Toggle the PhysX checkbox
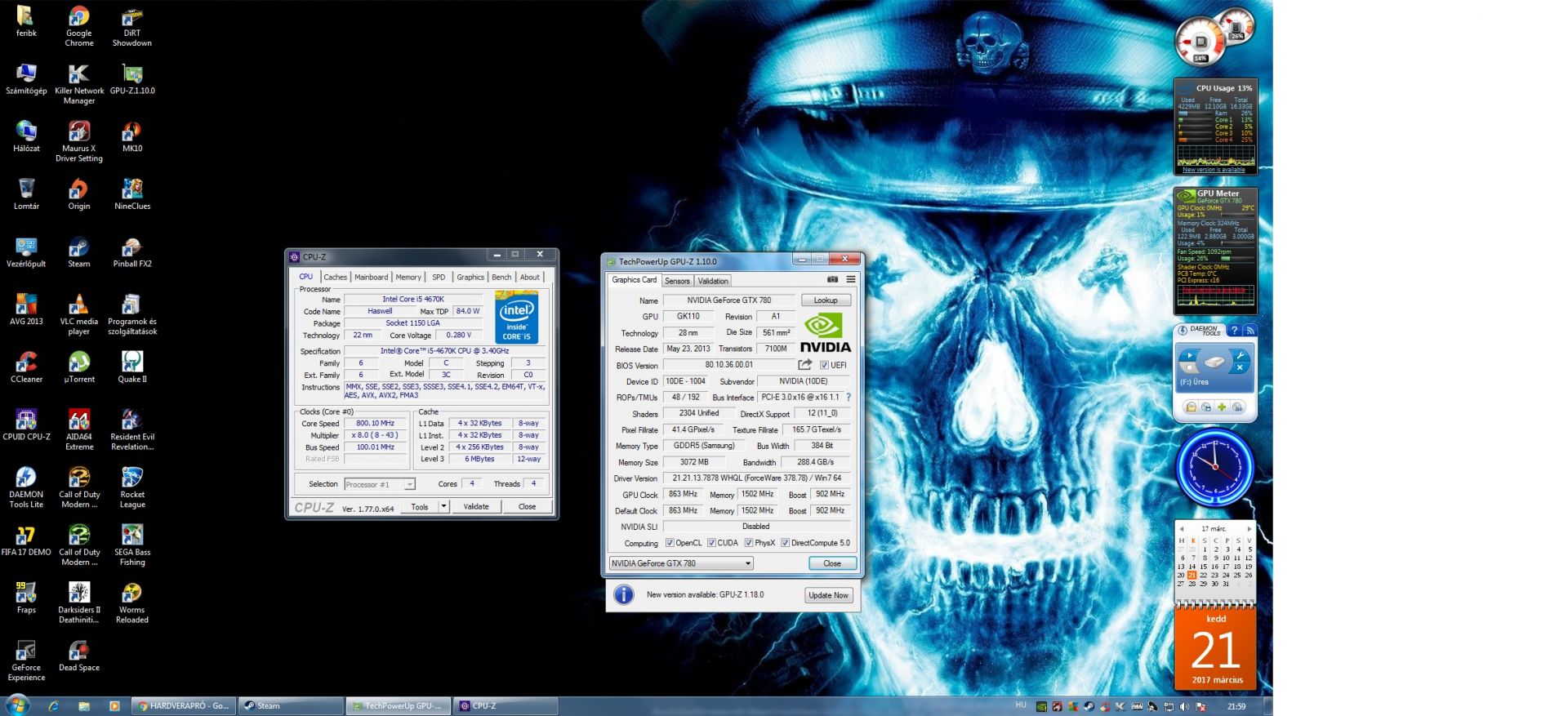This screenshot has height=716, width=1568. pyautogui.click(x=749, y=543)
